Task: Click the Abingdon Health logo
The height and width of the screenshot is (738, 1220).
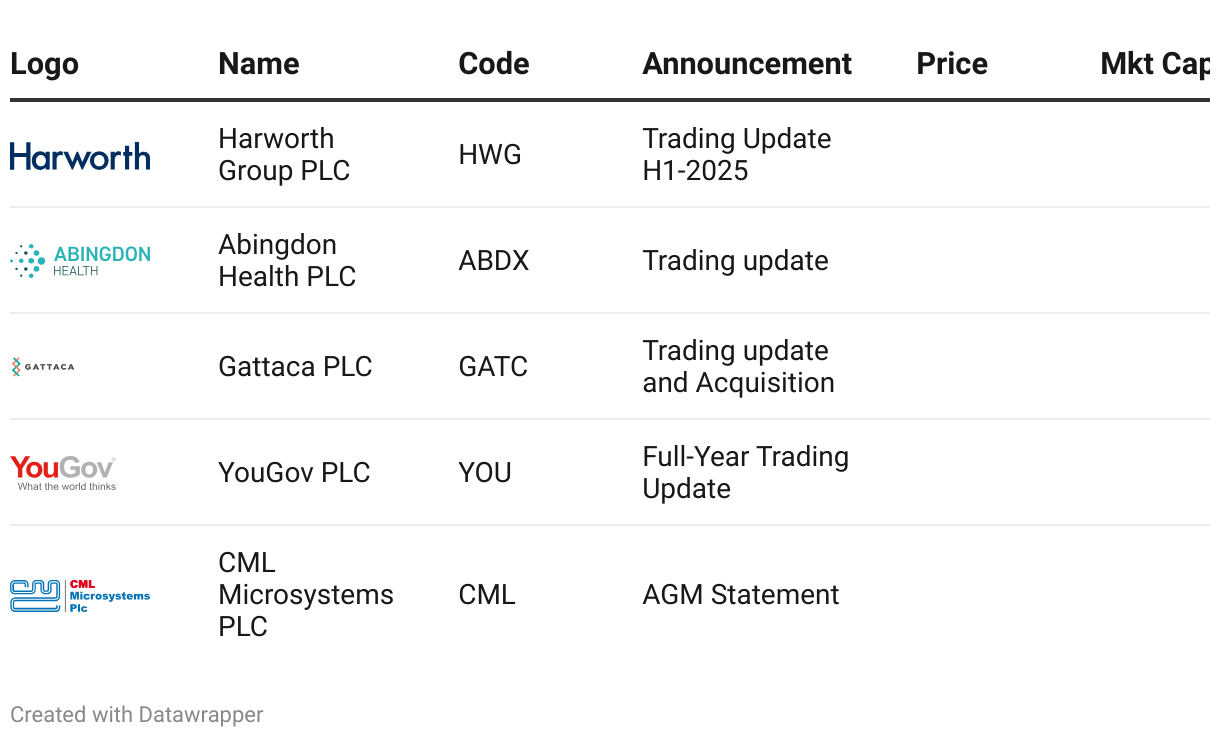Action: coord(80,261)
